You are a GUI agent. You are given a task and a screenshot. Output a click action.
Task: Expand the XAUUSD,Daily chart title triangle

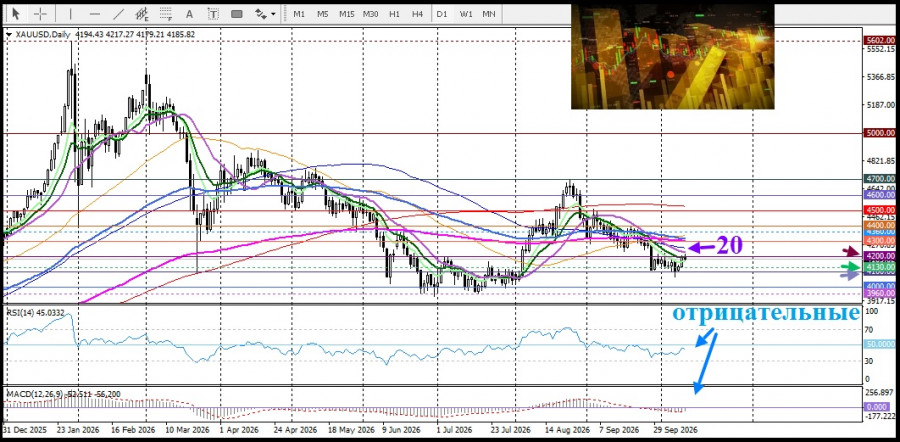point(9,35)
